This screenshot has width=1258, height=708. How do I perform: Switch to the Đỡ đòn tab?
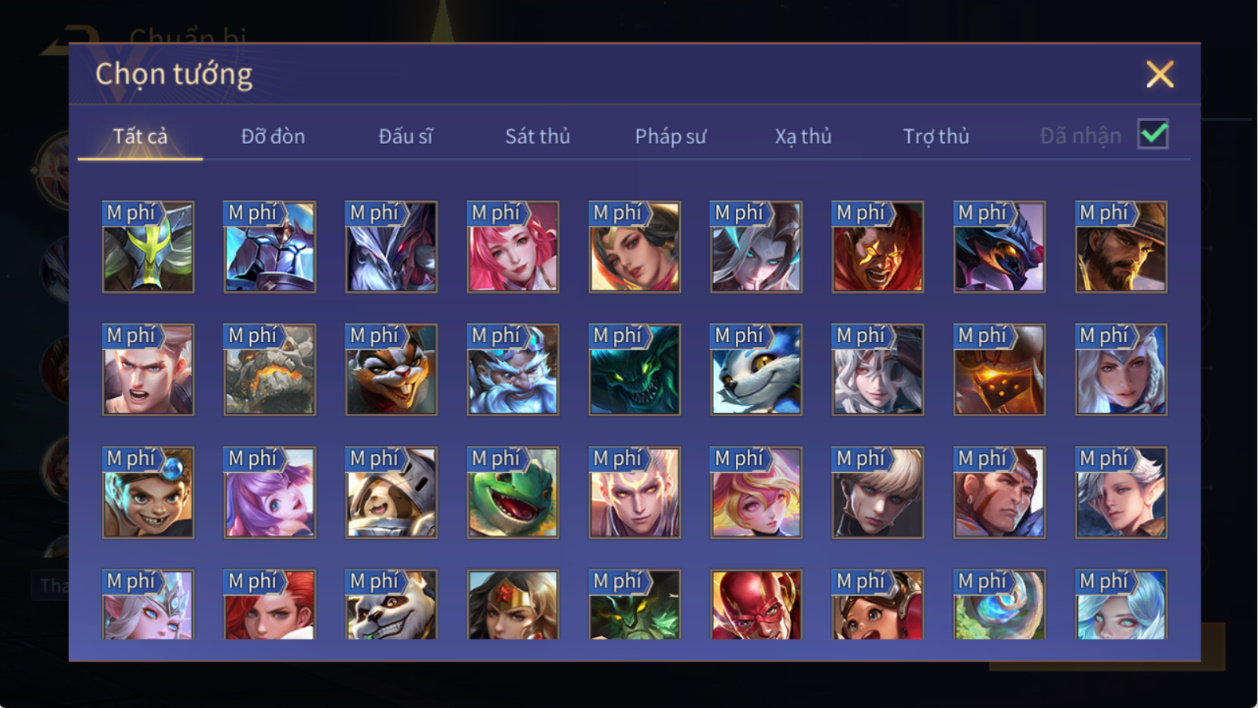point(273,136)
